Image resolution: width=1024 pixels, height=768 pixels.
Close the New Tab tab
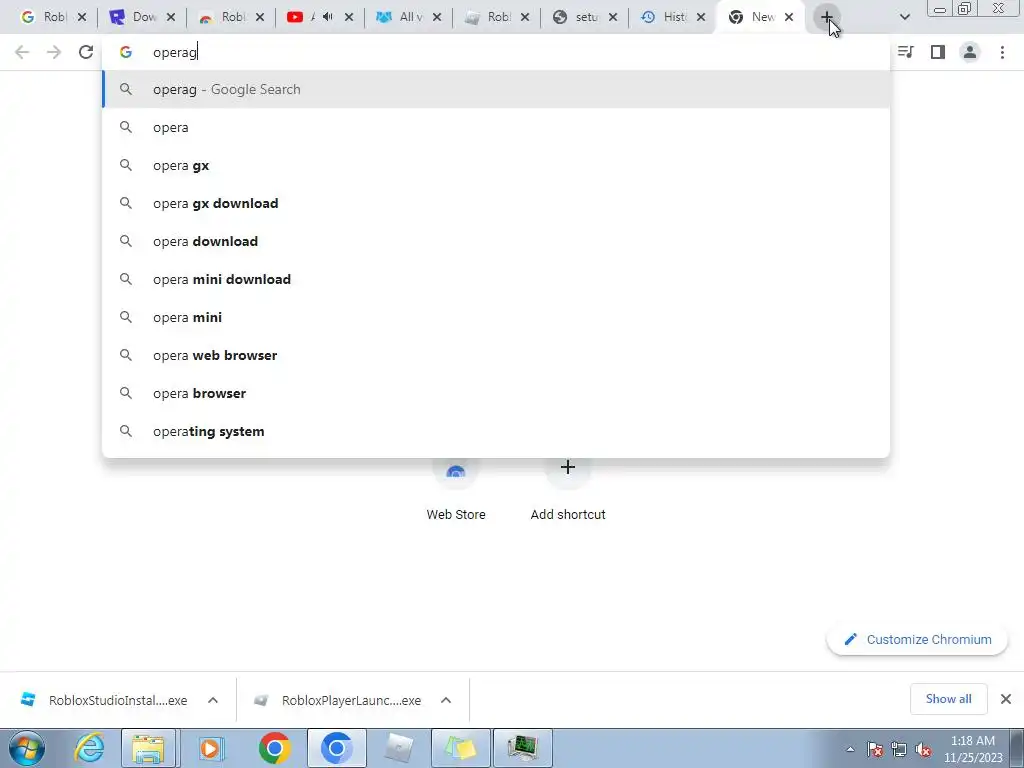789,18
